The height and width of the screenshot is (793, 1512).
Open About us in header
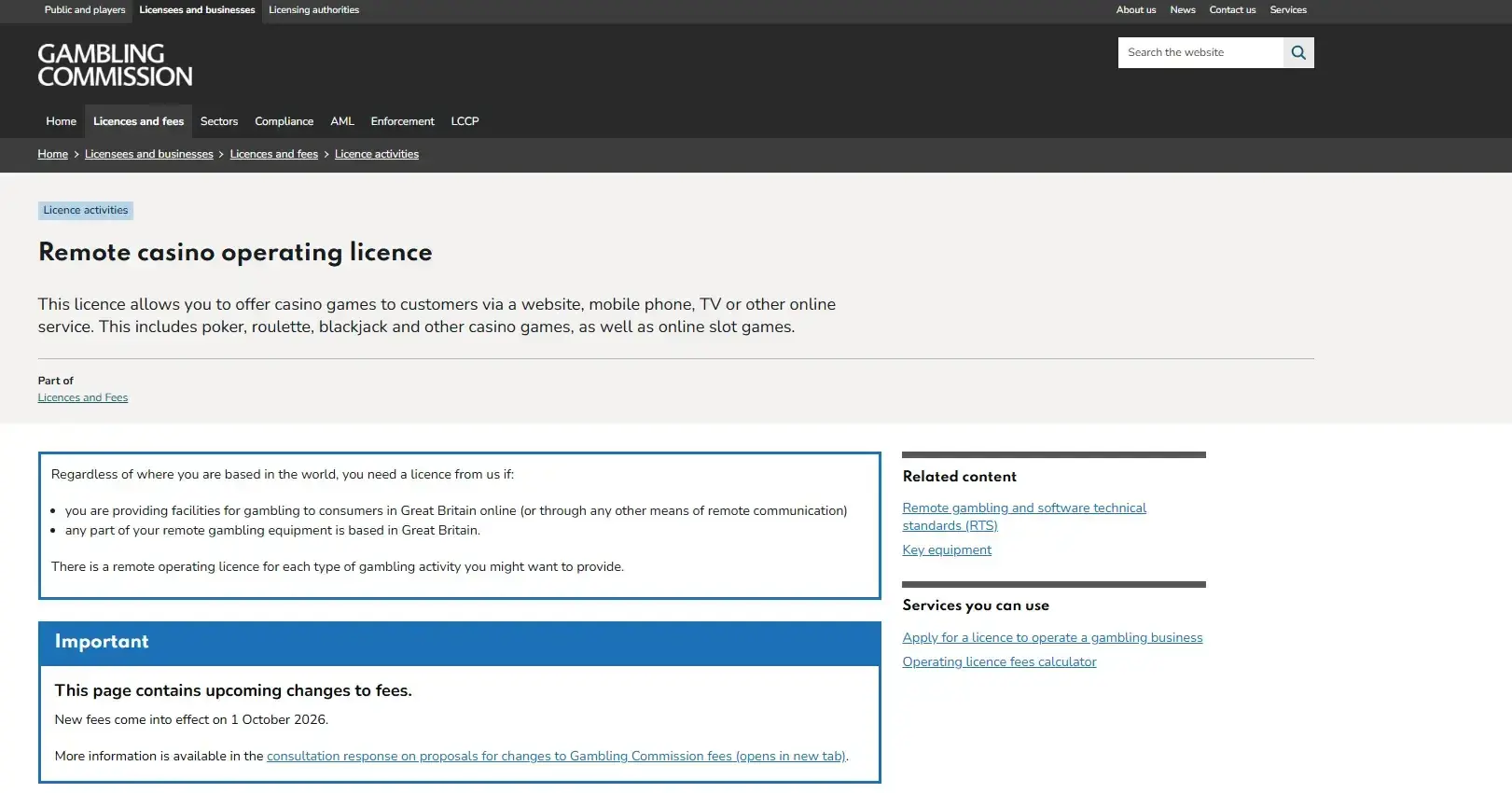[x=1136, y=10]
